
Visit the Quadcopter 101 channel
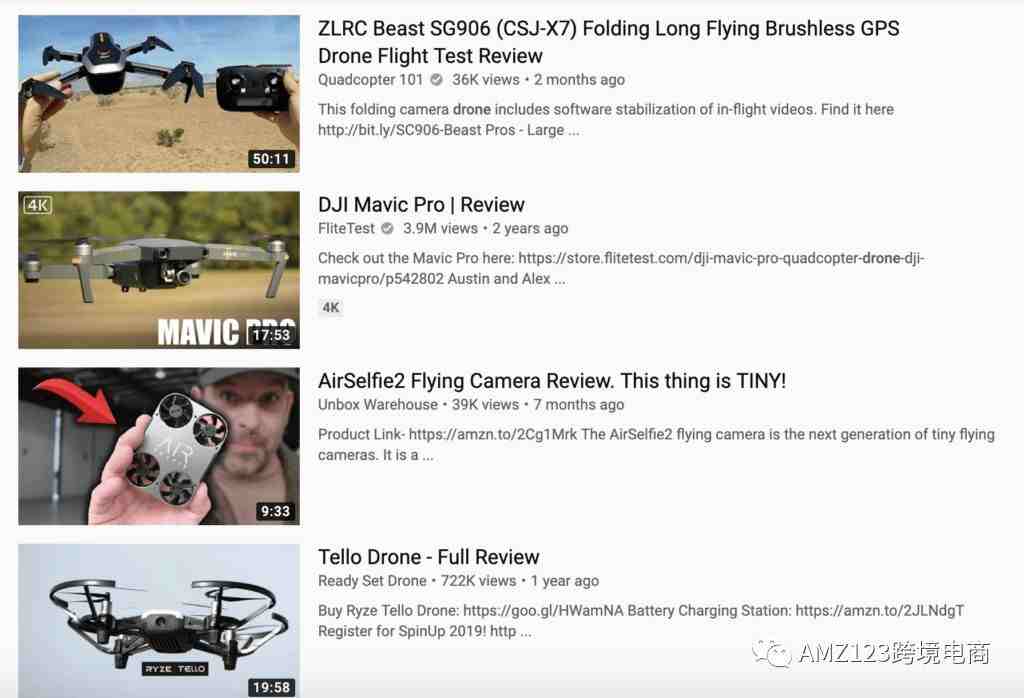tap(370, 80)
